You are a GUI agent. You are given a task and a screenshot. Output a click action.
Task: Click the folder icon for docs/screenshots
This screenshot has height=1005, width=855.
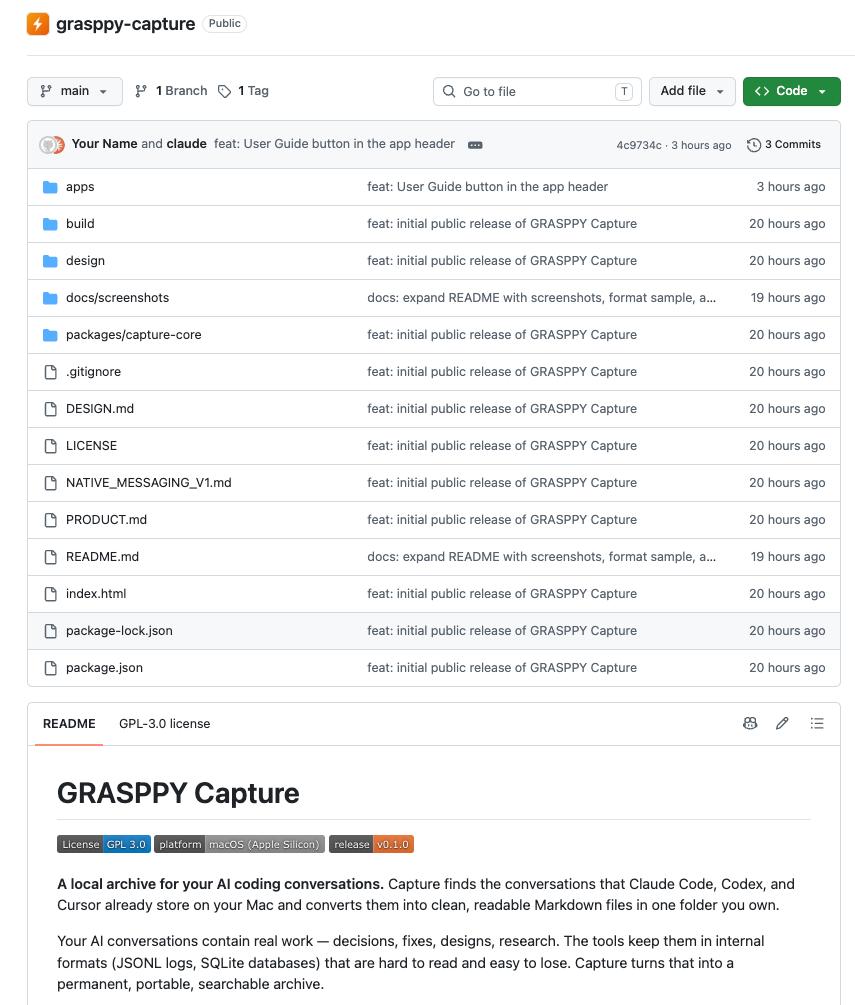pos(50,298)
